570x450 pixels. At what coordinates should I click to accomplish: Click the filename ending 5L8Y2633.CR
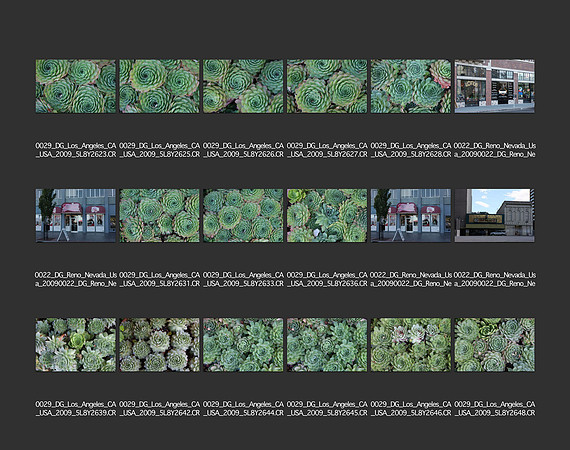coord(243,279)
